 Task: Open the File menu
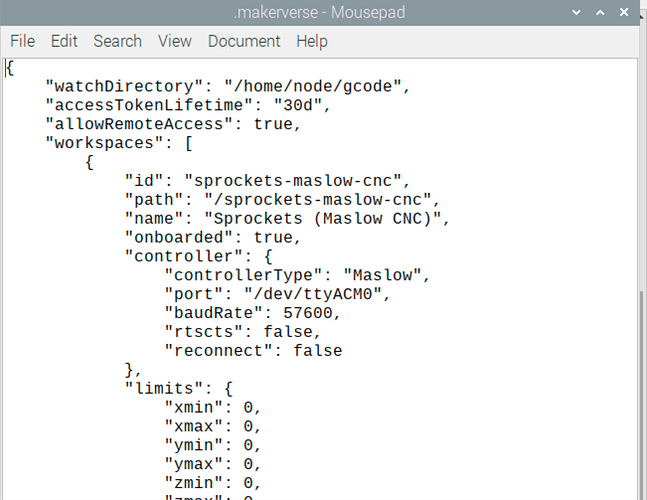(22, 41)
